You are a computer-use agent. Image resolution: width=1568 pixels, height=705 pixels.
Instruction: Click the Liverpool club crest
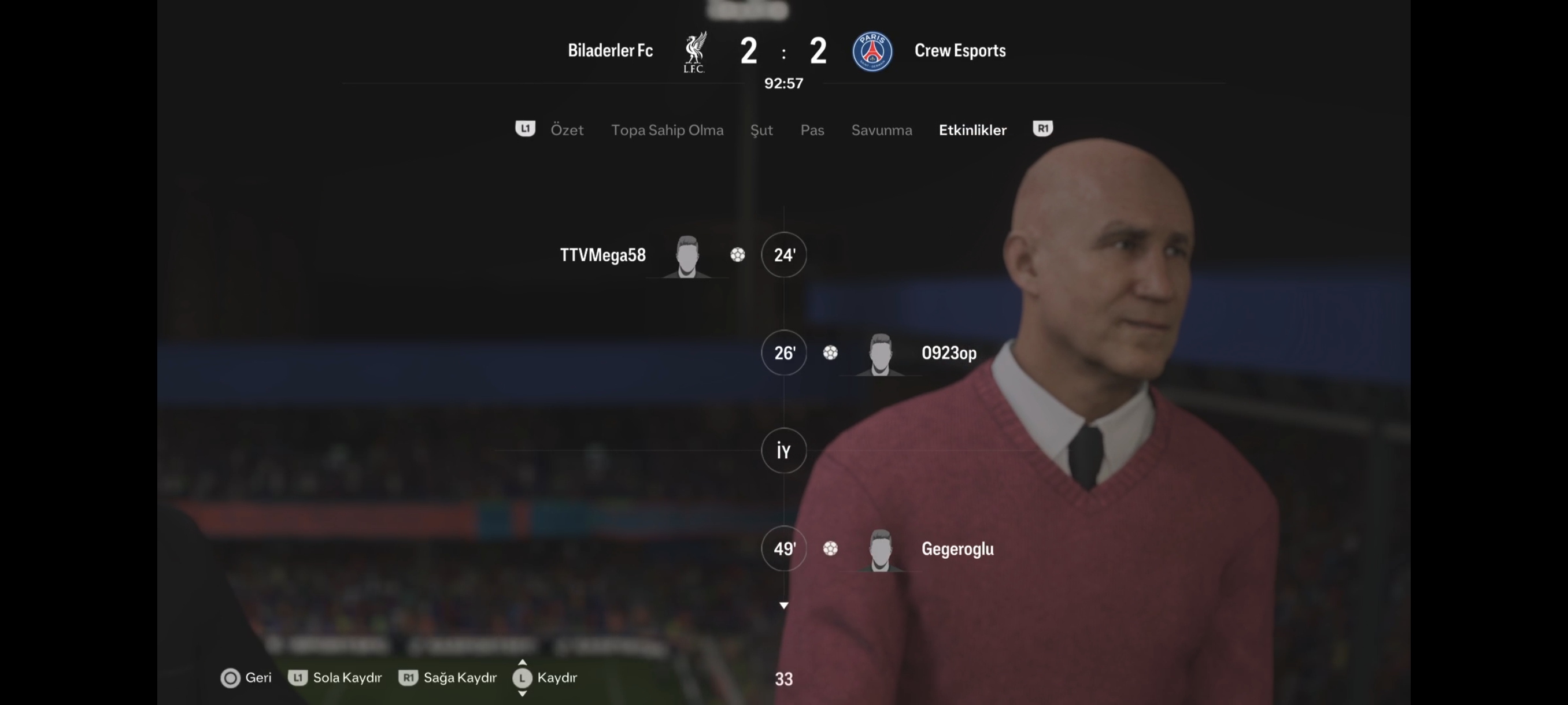tap(694, 51)
